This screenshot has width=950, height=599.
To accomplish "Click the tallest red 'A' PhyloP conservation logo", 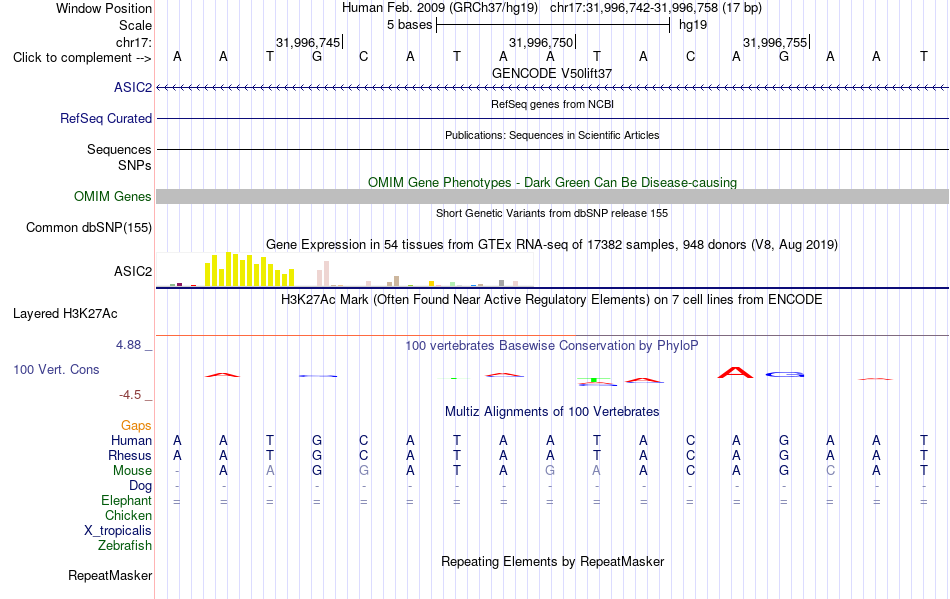I will (x=736, y=372).
